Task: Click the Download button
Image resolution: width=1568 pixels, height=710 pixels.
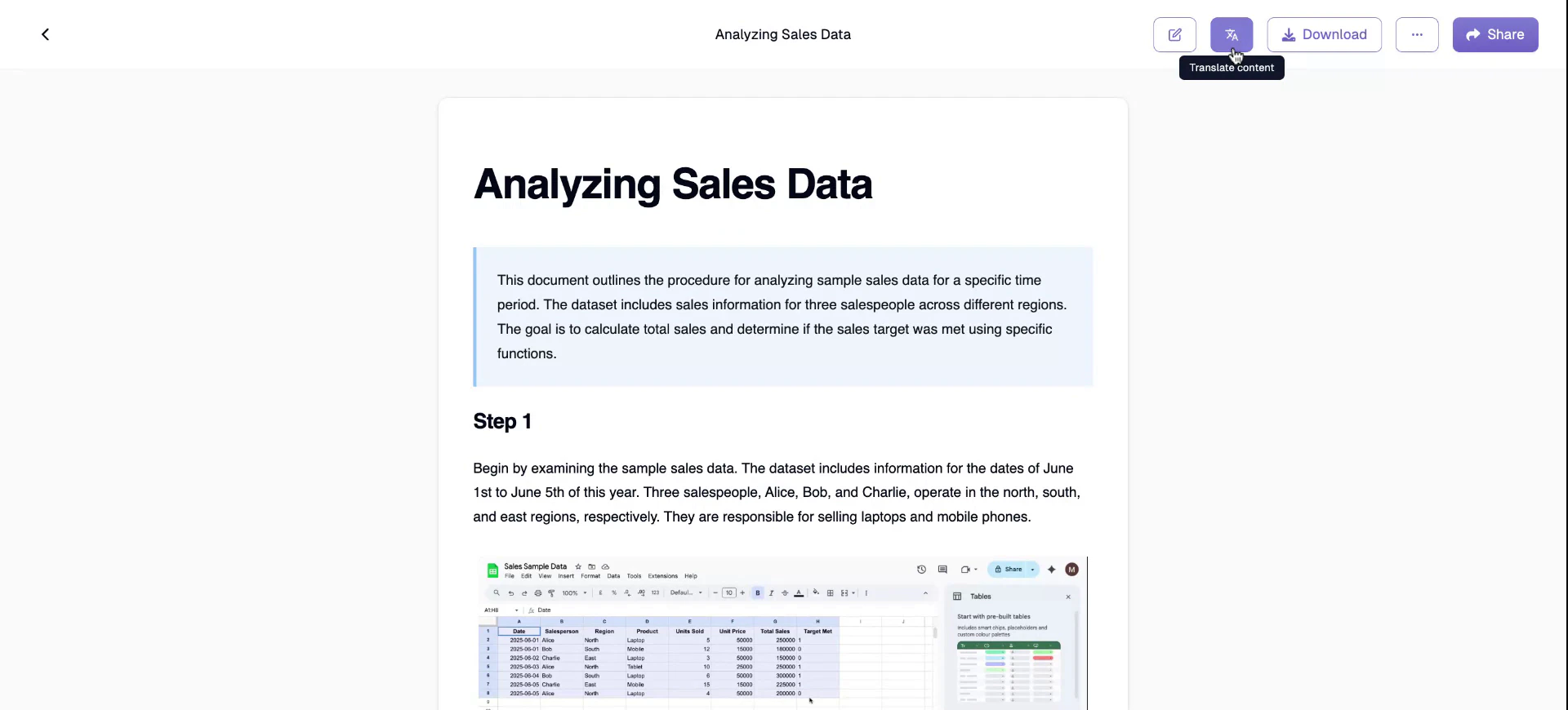Action: click(1323, 34)
